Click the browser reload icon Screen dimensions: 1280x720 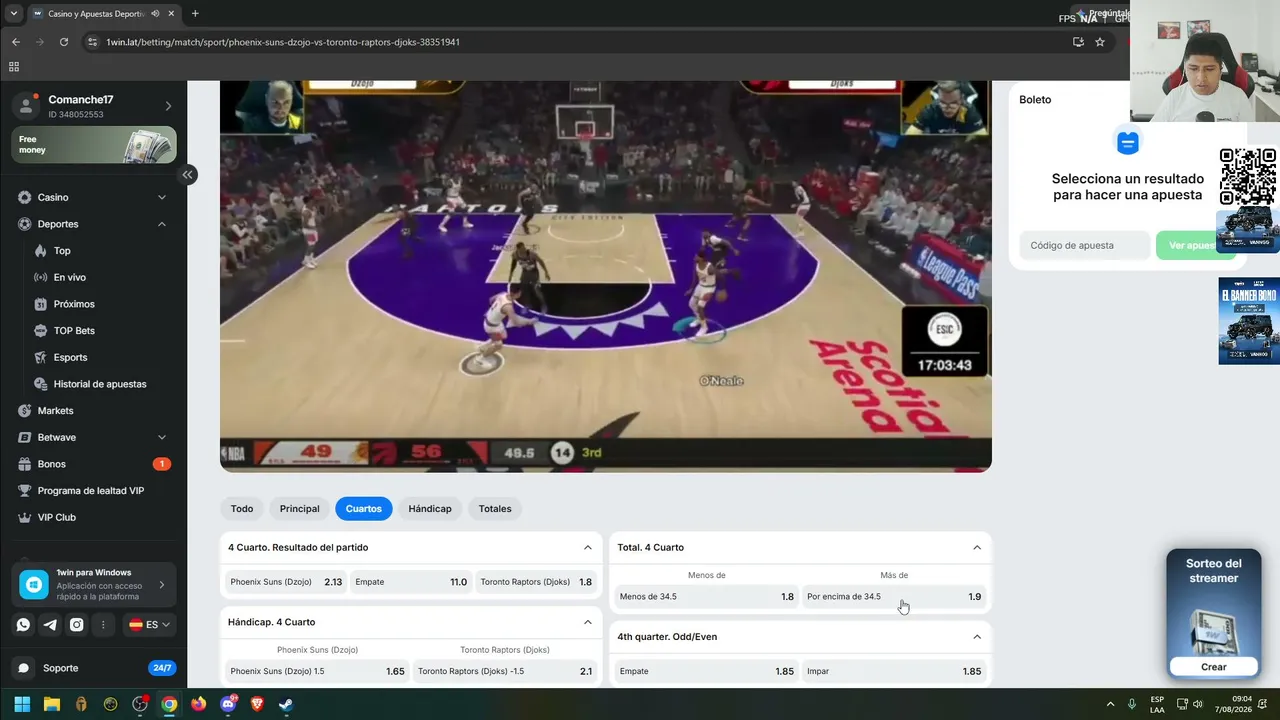[64, 42]
